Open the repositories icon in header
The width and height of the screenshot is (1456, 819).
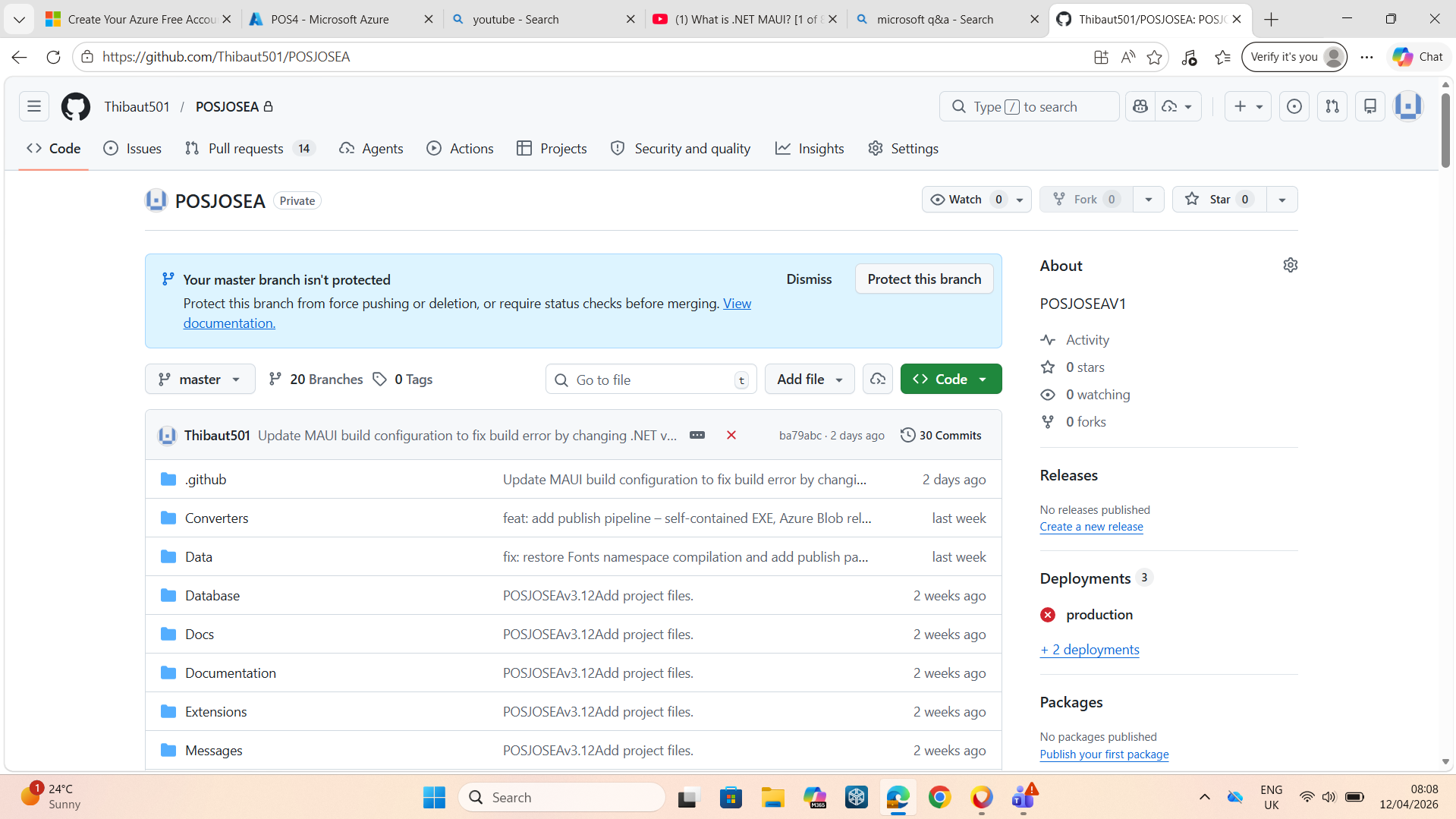coord(1370,107)
